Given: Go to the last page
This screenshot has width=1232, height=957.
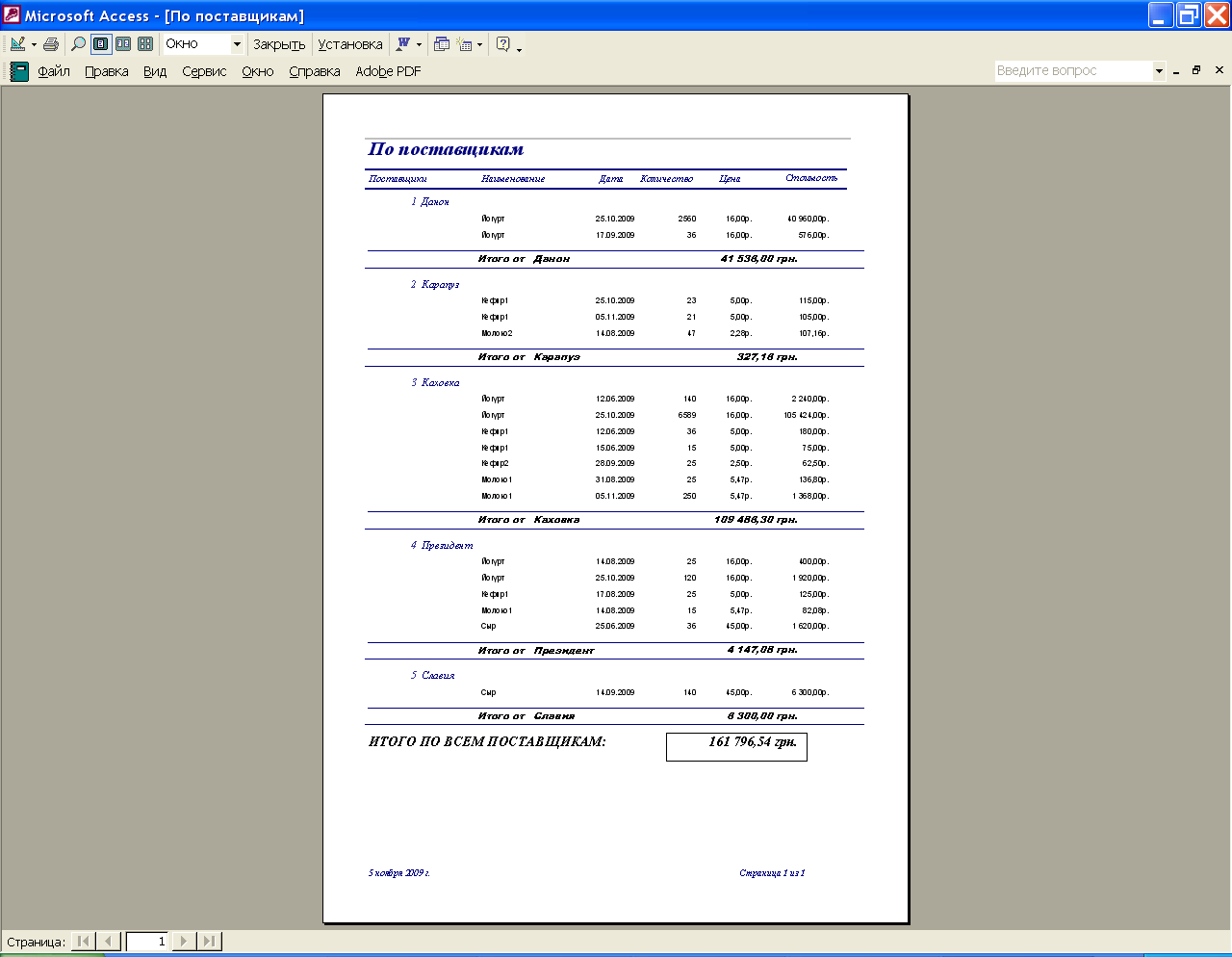Looking at the screenshot, I should pos(209,941).
